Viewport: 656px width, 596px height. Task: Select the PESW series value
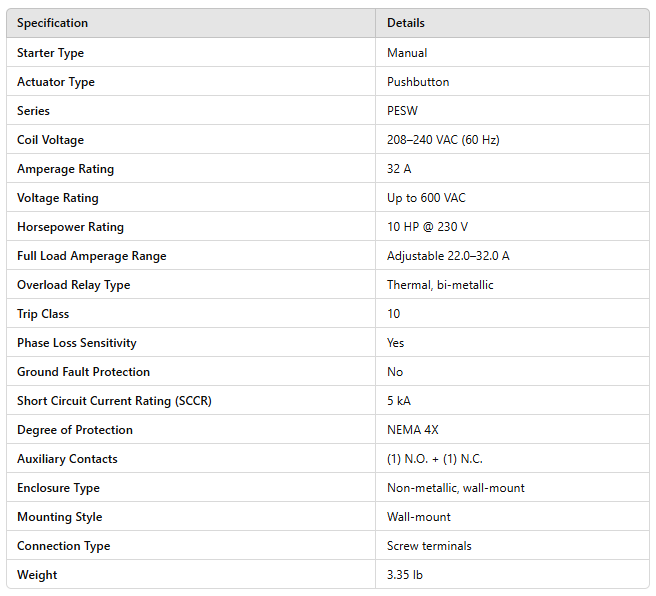coord(402,111)
